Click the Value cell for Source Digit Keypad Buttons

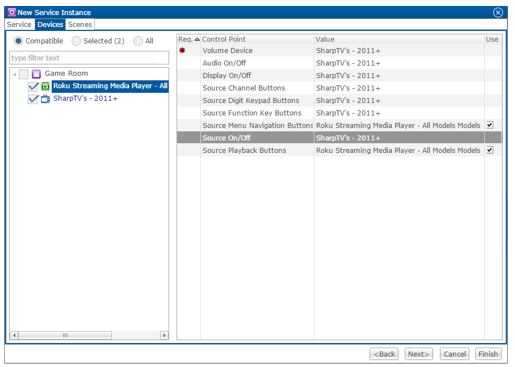click(399, 100)
